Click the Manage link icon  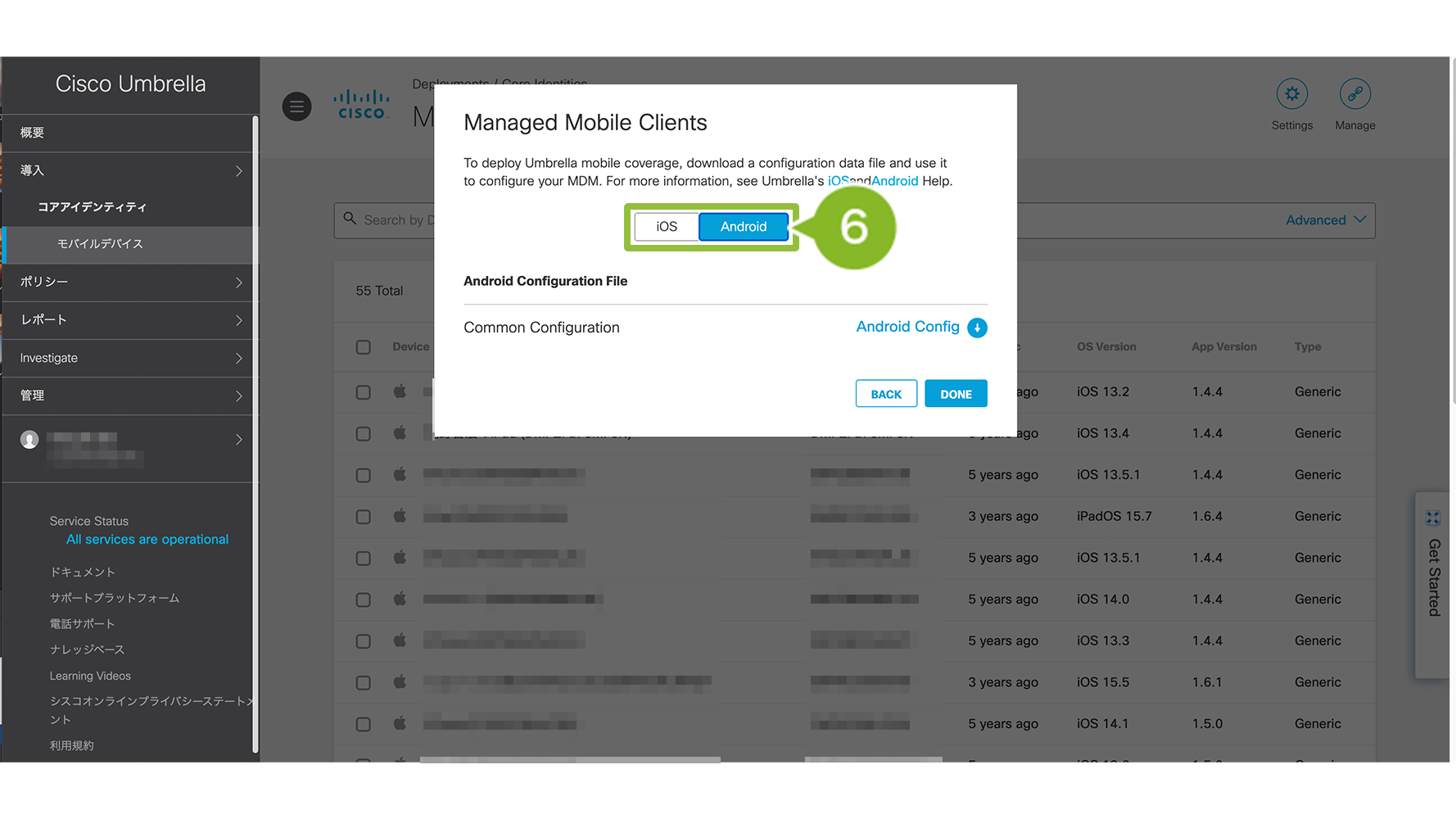(1354, 94)
